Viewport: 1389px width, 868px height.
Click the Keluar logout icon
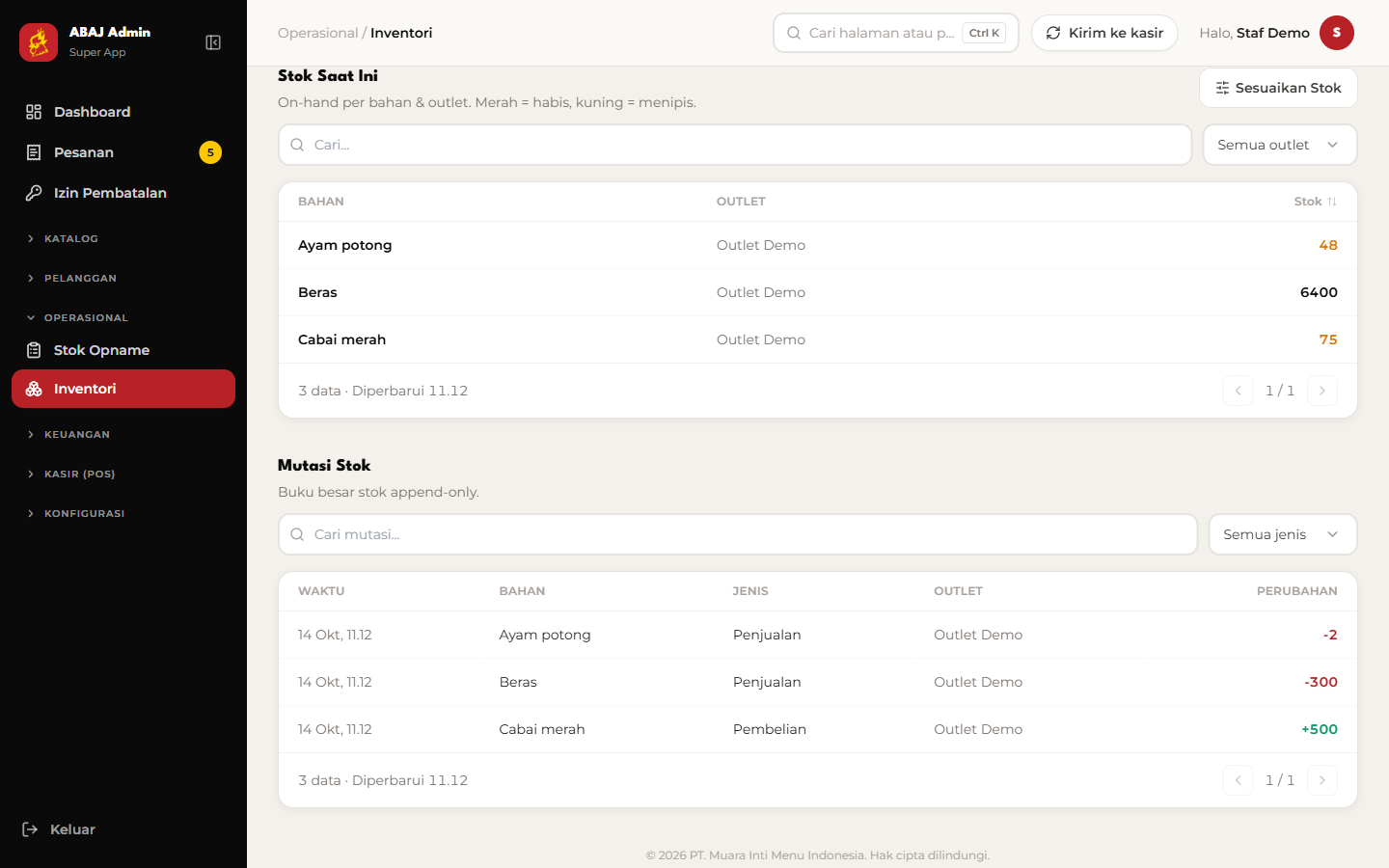(x=30, y=829)
